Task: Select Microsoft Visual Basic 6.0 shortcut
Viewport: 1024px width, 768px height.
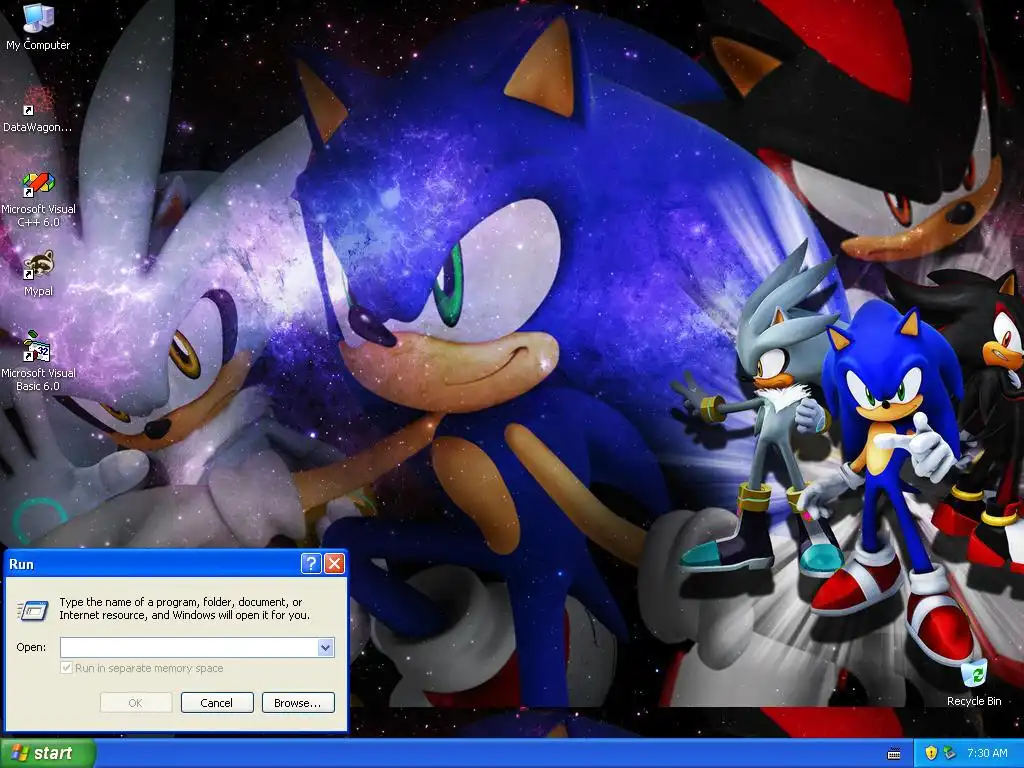Action: [x=38, y=361]
